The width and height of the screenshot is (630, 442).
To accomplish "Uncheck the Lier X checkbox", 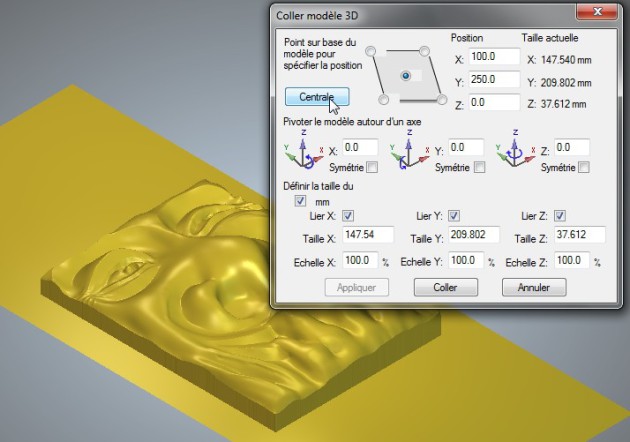I will click(348, 216).
